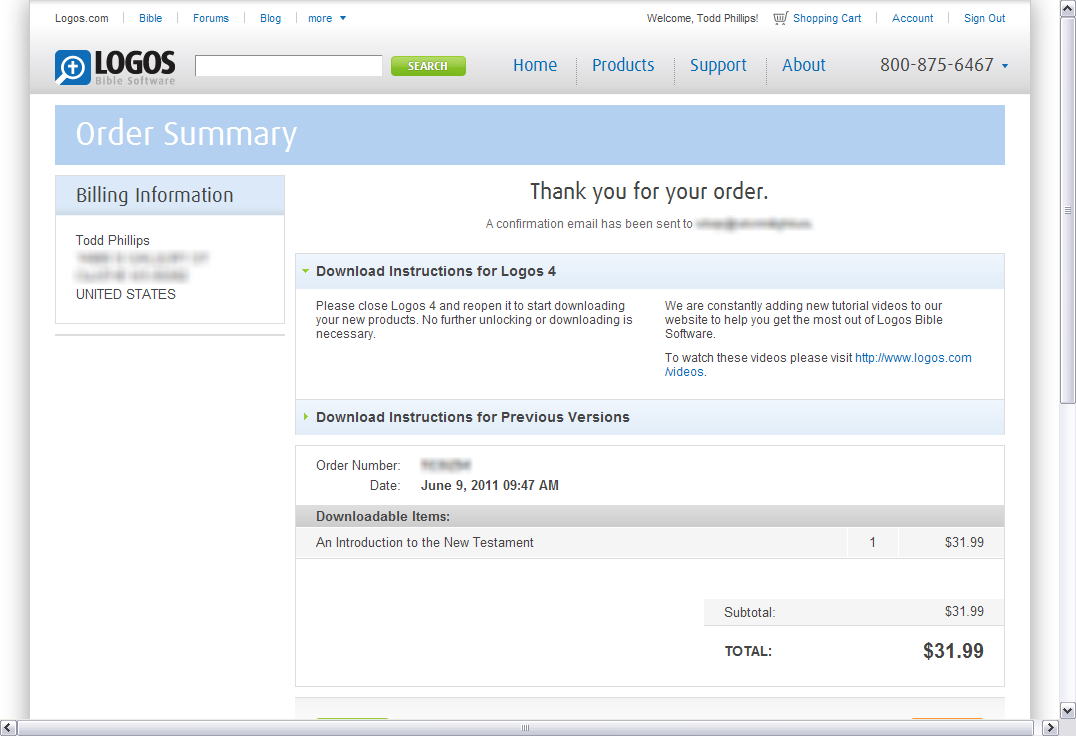
Task: Click UNITED STATES in billing address
Action: (x=126, y=294)
